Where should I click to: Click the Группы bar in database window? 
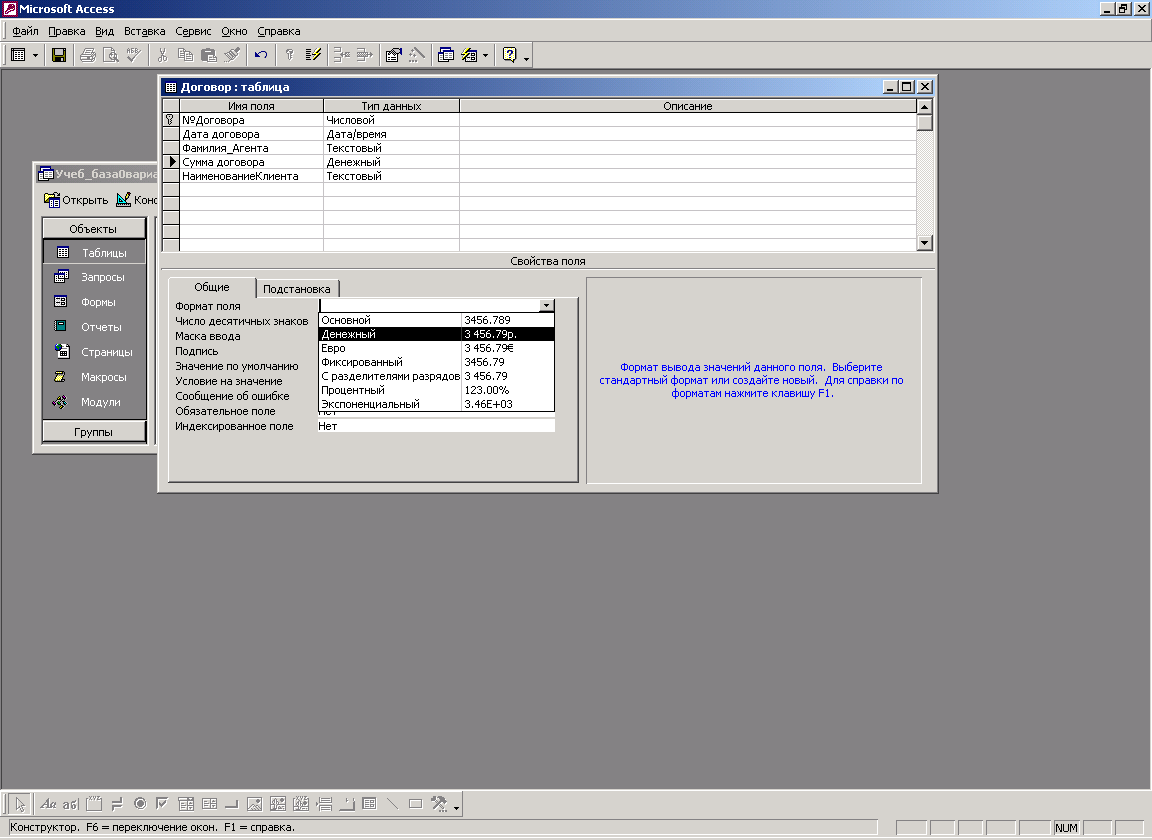tap(93, 432)
